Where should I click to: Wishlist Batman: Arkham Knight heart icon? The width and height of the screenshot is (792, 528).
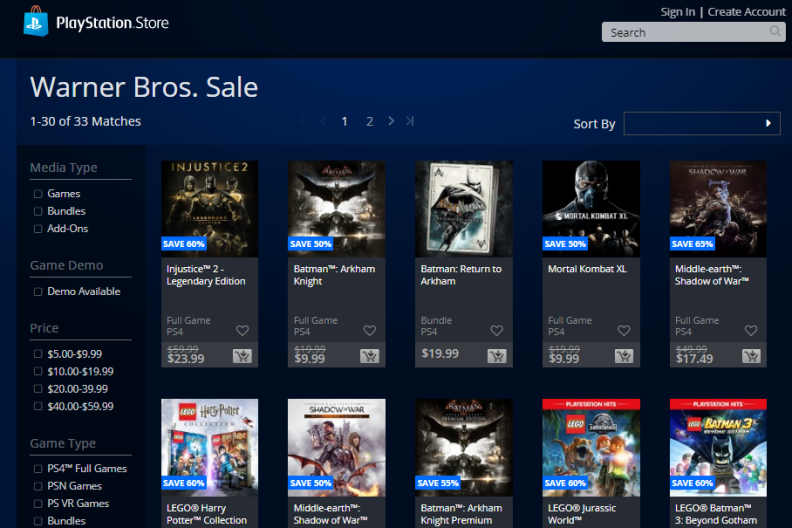[x=370, y=330]
